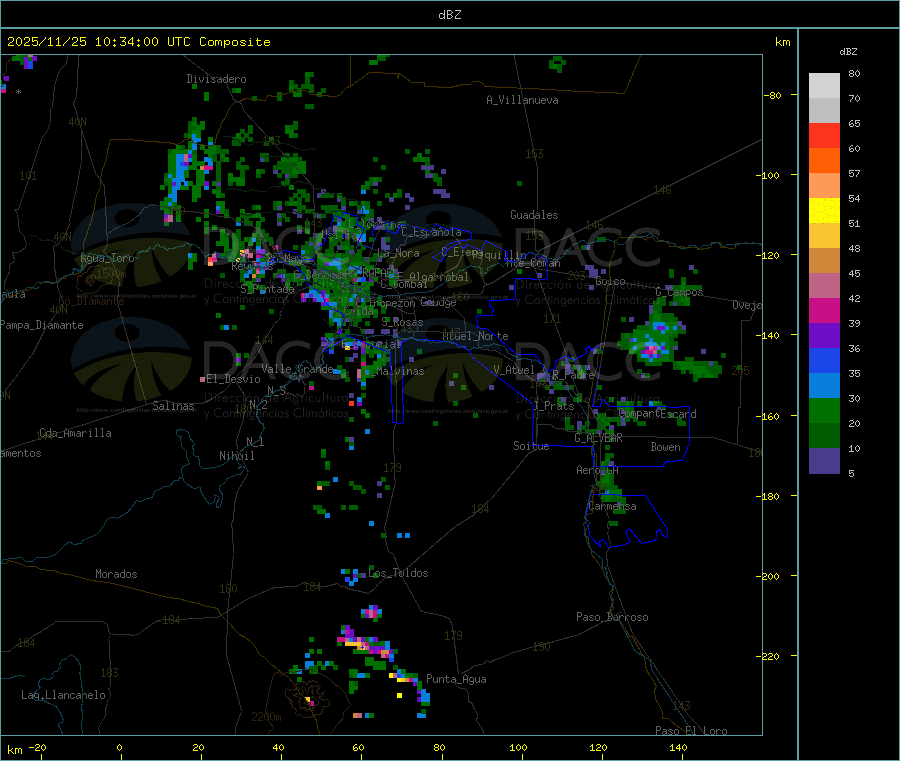Viewport: 900px width, 761px height.
Task: Click the 'Morados' map label
Action: (117, 574)
